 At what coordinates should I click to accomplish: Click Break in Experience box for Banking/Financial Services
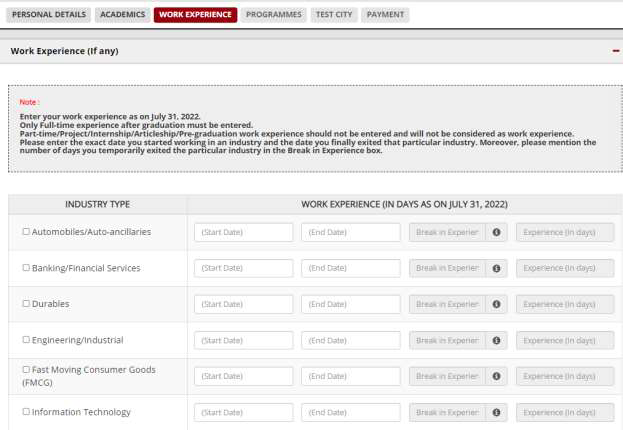(447, 268)
